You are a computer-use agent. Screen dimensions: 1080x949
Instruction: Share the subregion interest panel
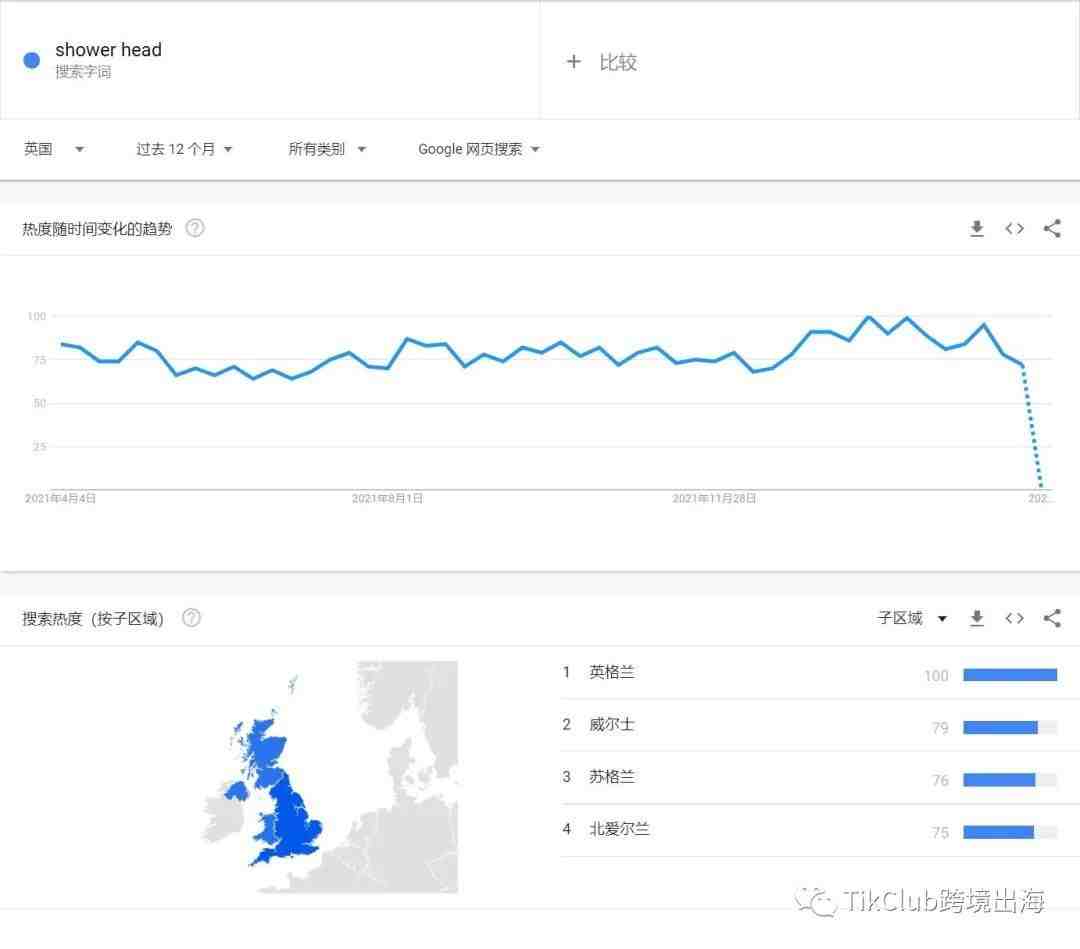coord(1052,618)
